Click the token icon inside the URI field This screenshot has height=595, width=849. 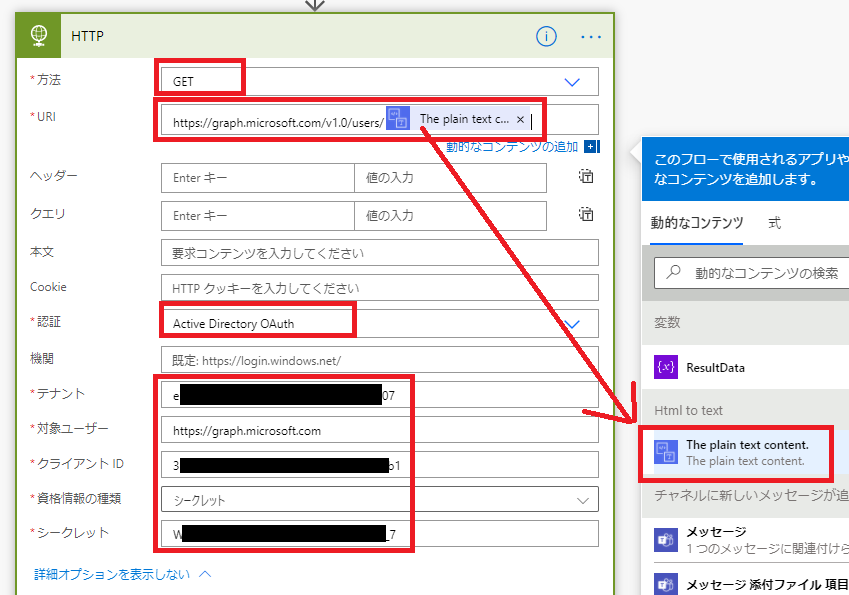(397, 117)
